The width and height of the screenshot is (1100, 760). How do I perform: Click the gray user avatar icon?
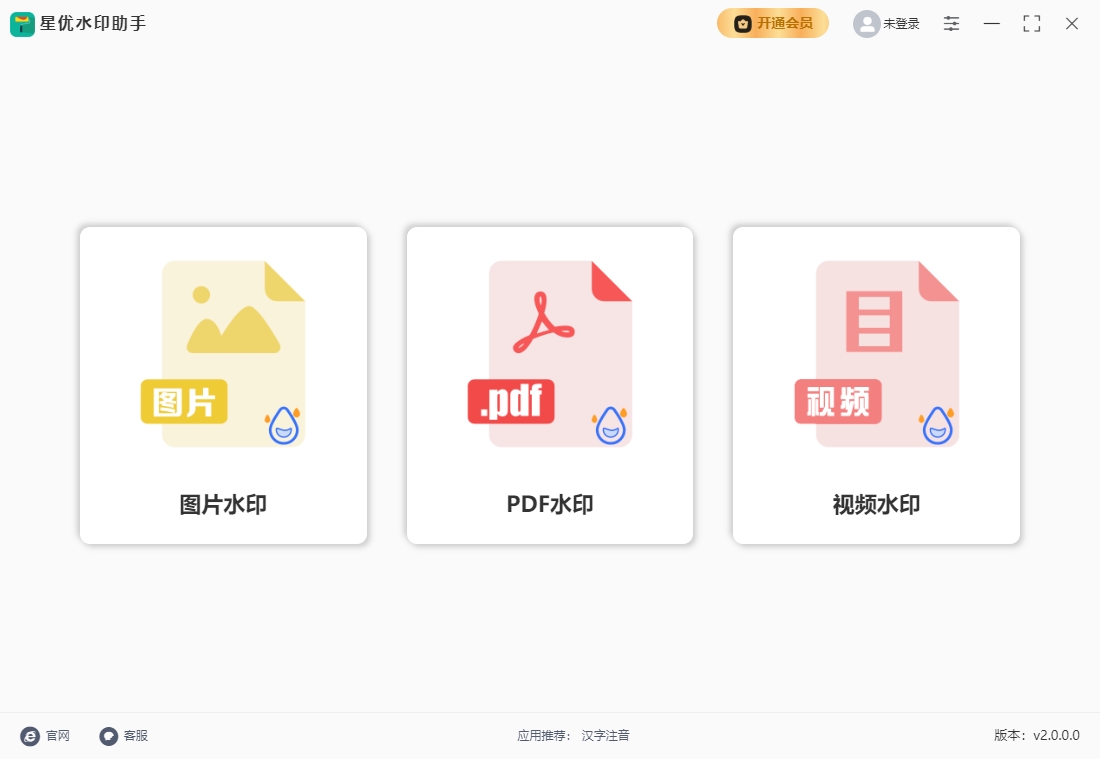pos(866,24)
